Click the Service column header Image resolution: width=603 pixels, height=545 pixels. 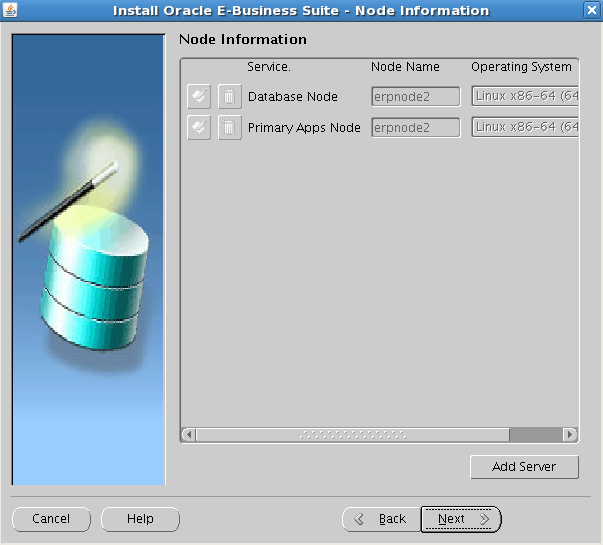point(269,67)
